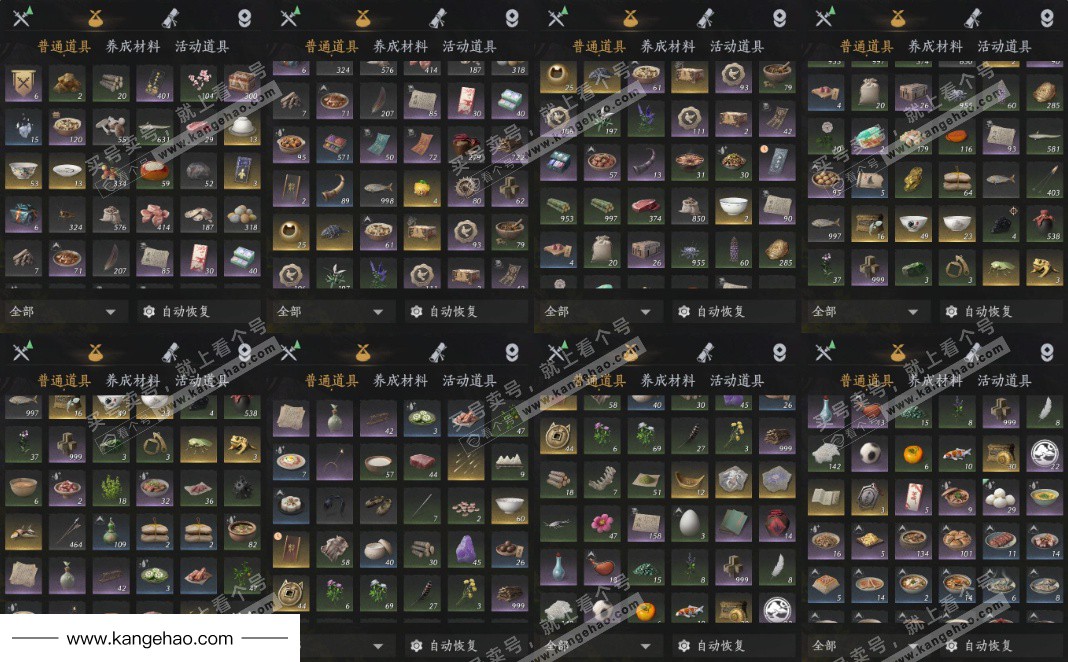Viewport: 1068px width, 662px height.
Task: Select the pink flower item showing 47
Action: [602, 524]
